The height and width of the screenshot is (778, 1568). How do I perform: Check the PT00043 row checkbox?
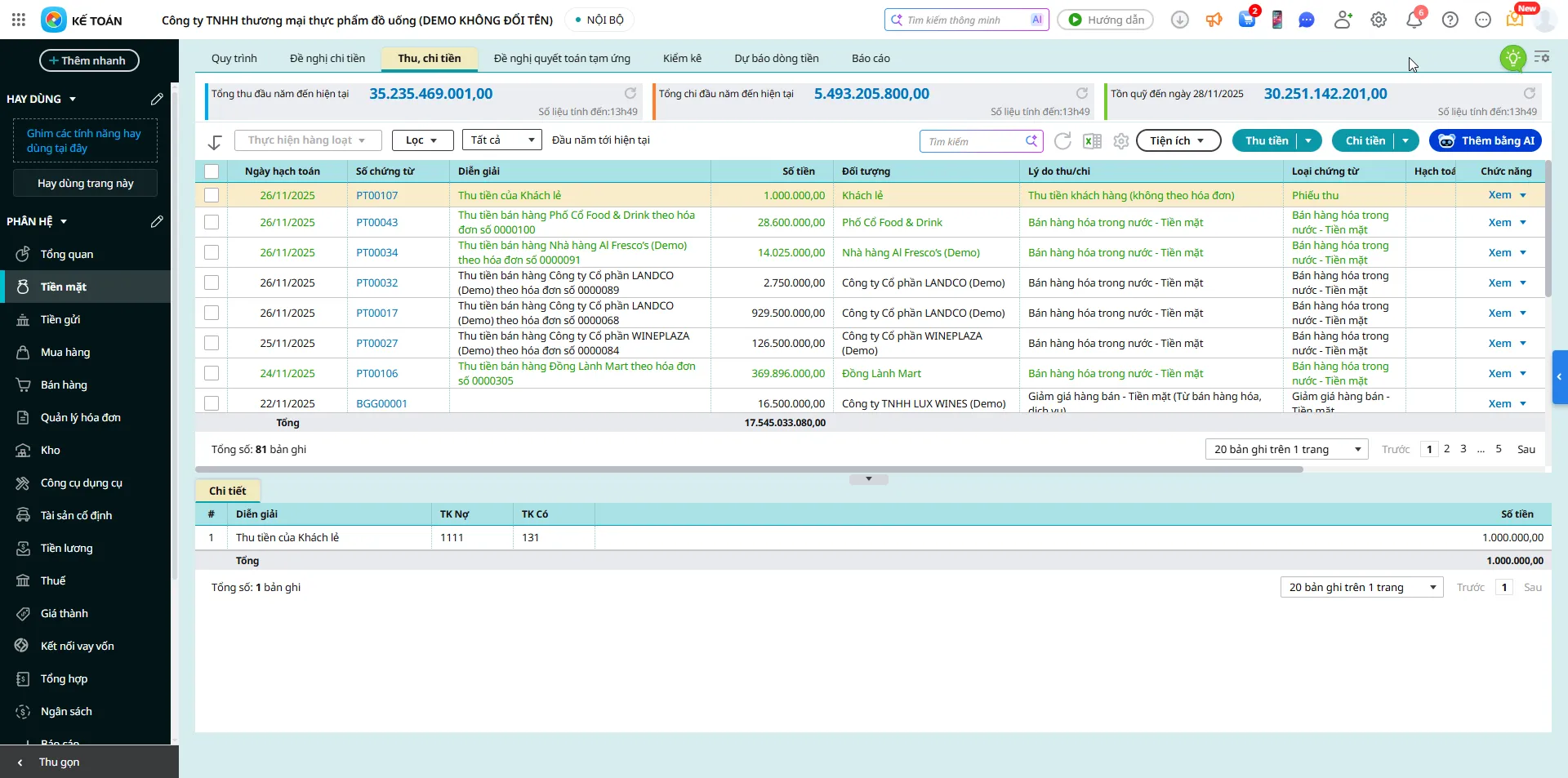click(212, 223)
